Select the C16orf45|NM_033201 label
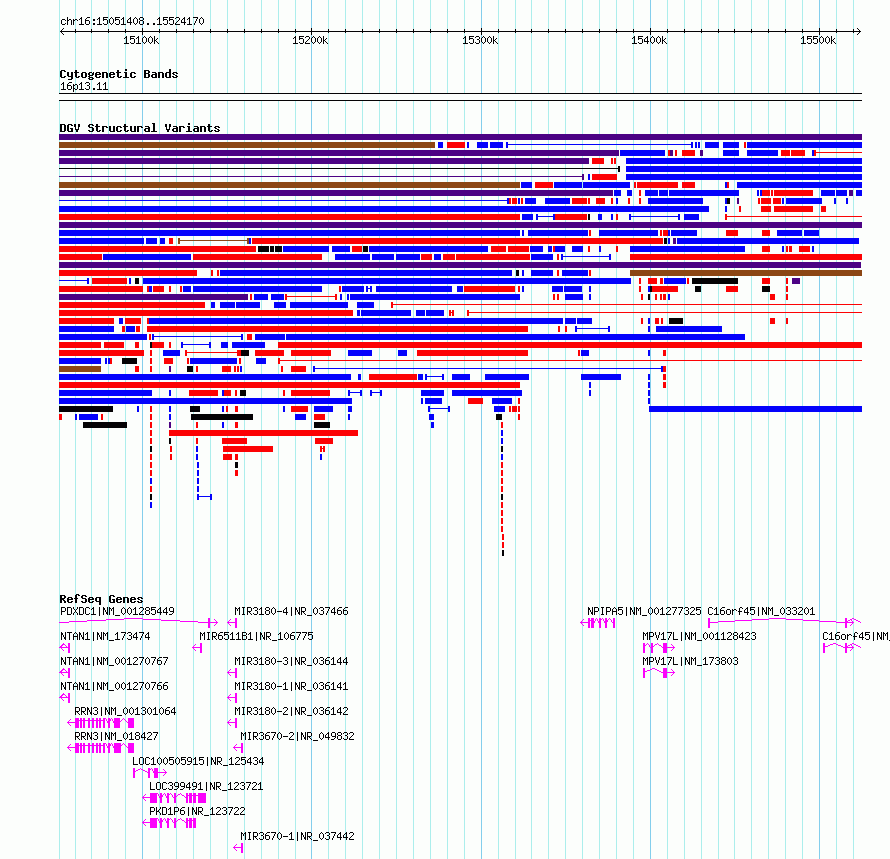890x859 pixels. click(761, 611)
